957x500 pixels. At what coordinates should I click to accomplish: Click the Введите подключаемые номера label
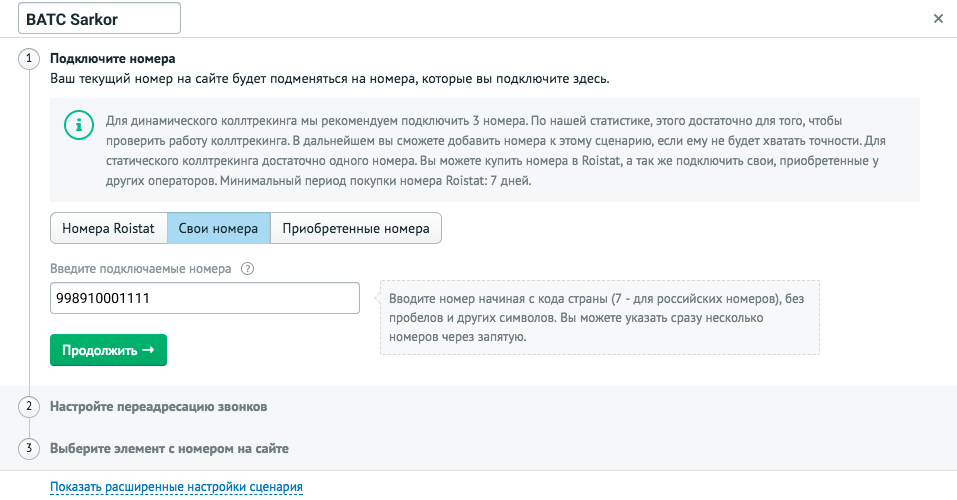(141, 269)
